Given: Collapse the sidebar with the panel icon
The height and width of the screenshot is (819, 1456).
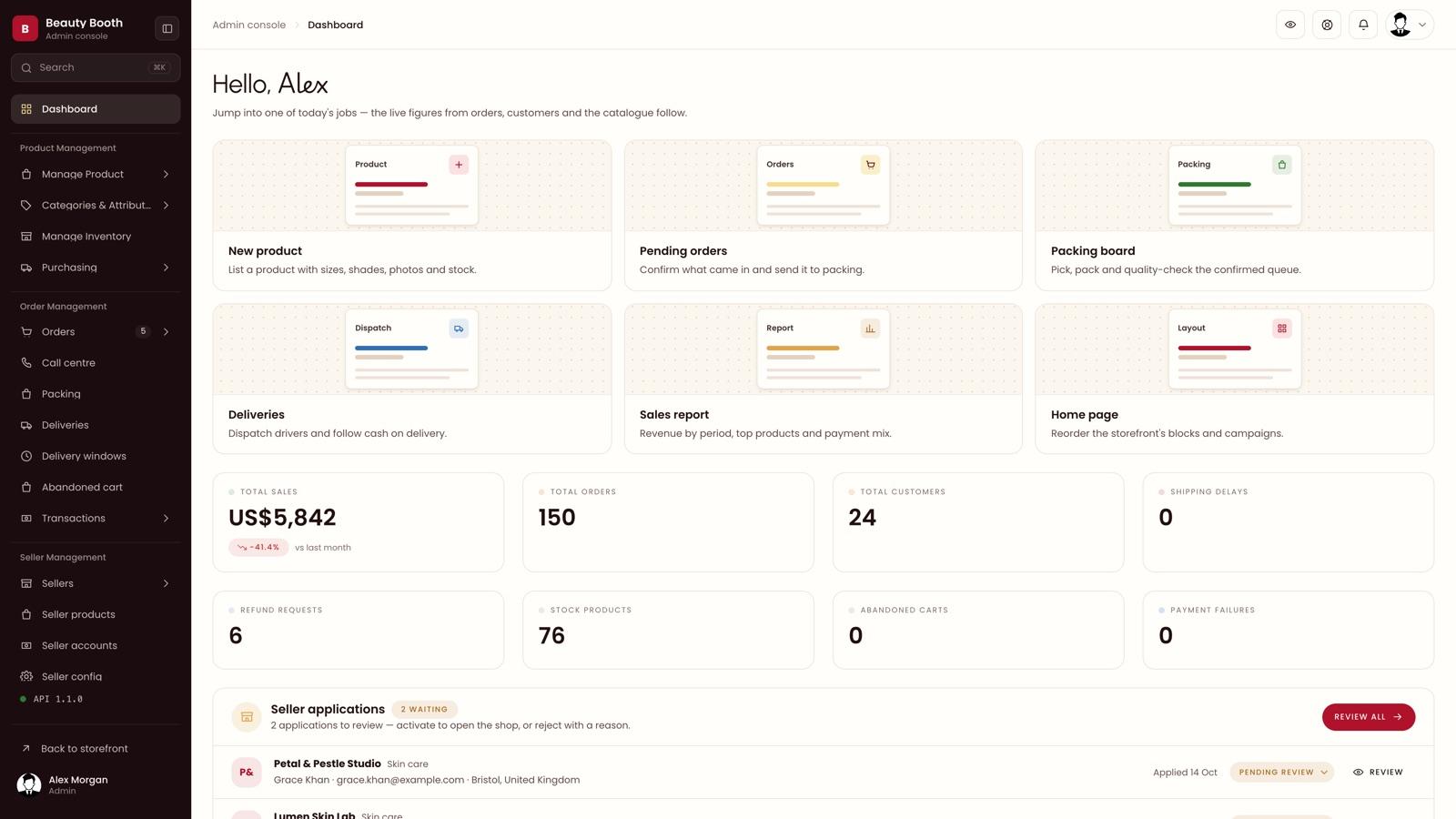Looking at the screenshot, I should click(167, 28).
